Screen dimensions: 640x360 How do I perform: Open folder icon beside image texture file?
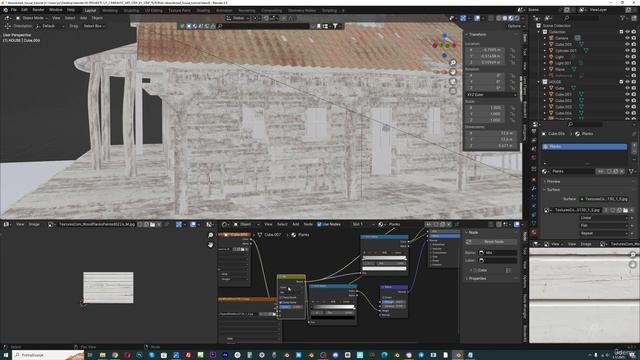(625, 210)
